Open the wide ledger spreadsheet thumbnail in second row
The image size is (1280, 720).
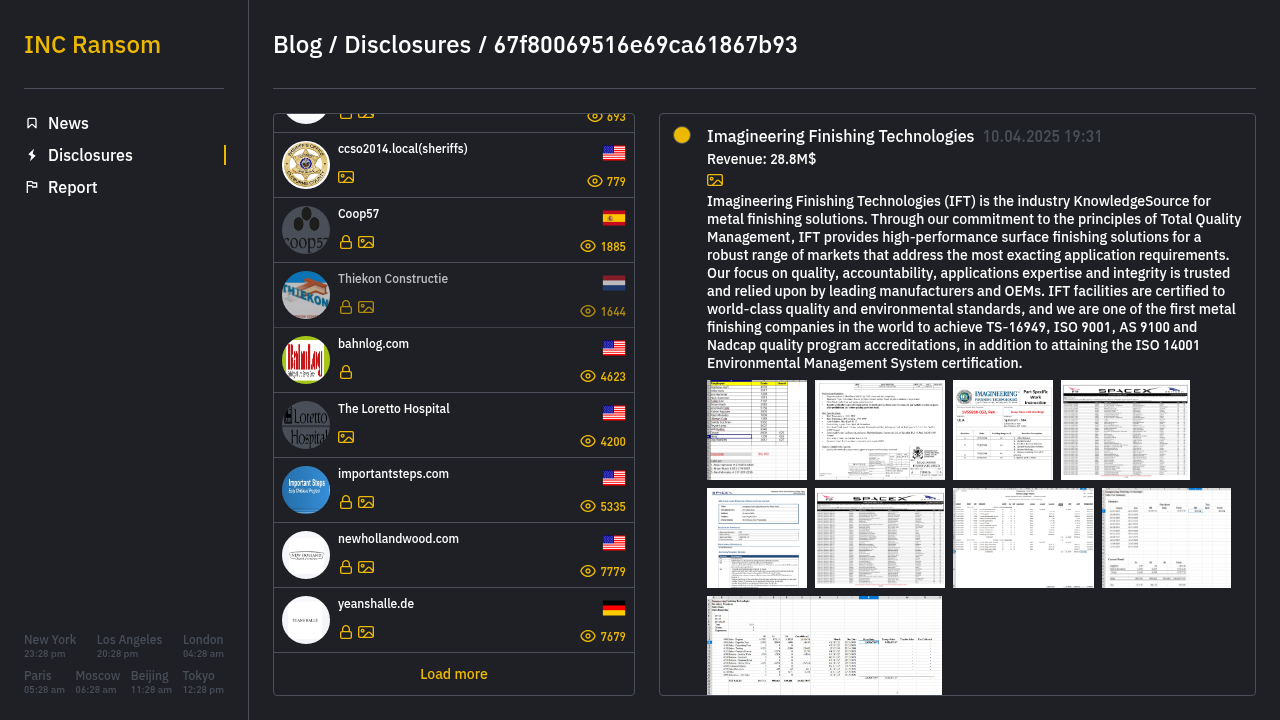(1023, 538)
